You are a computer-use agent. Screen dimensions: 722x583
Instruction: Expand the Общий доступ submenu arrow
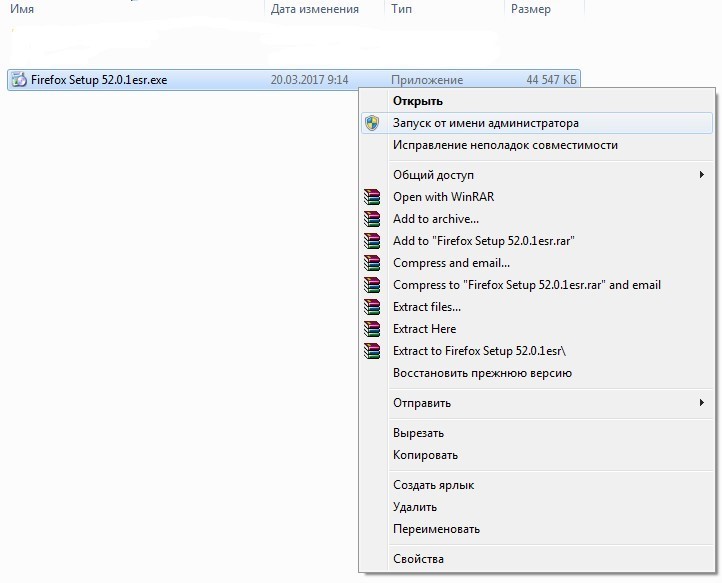pos(701,175)
